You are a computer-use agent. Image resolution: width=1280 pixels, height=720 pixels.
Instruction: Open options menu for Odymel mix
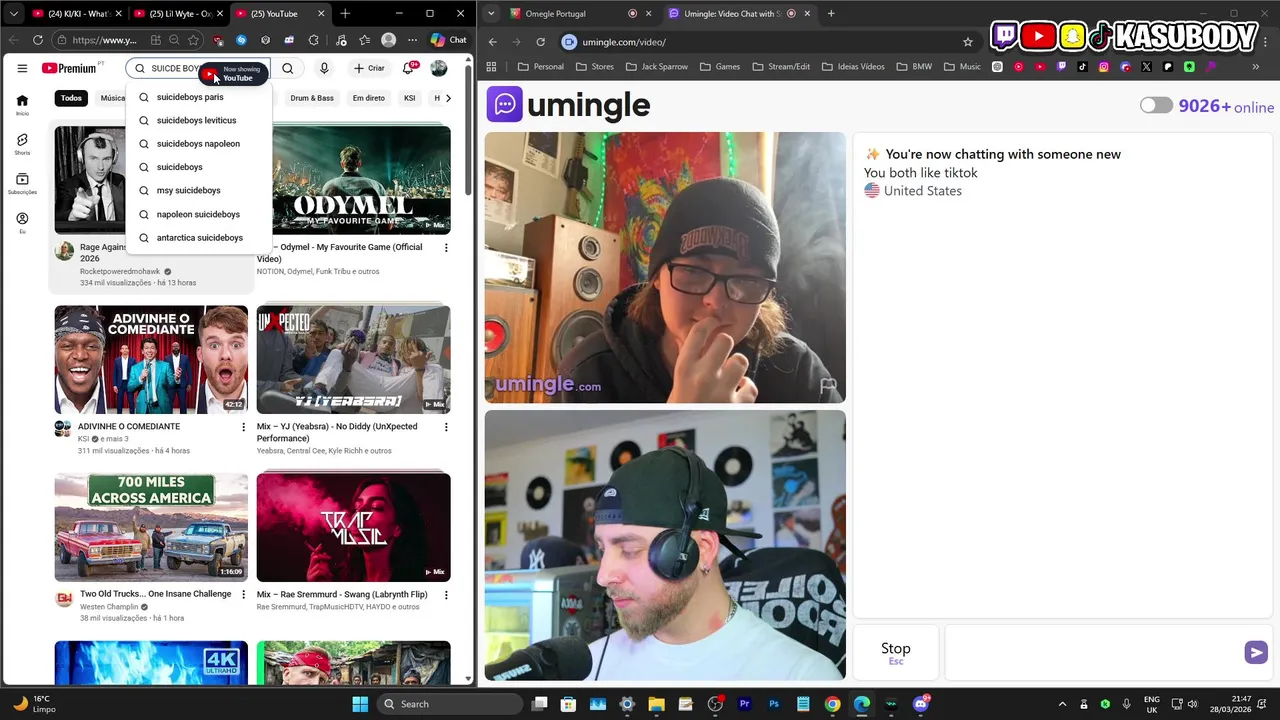[446, 248]
